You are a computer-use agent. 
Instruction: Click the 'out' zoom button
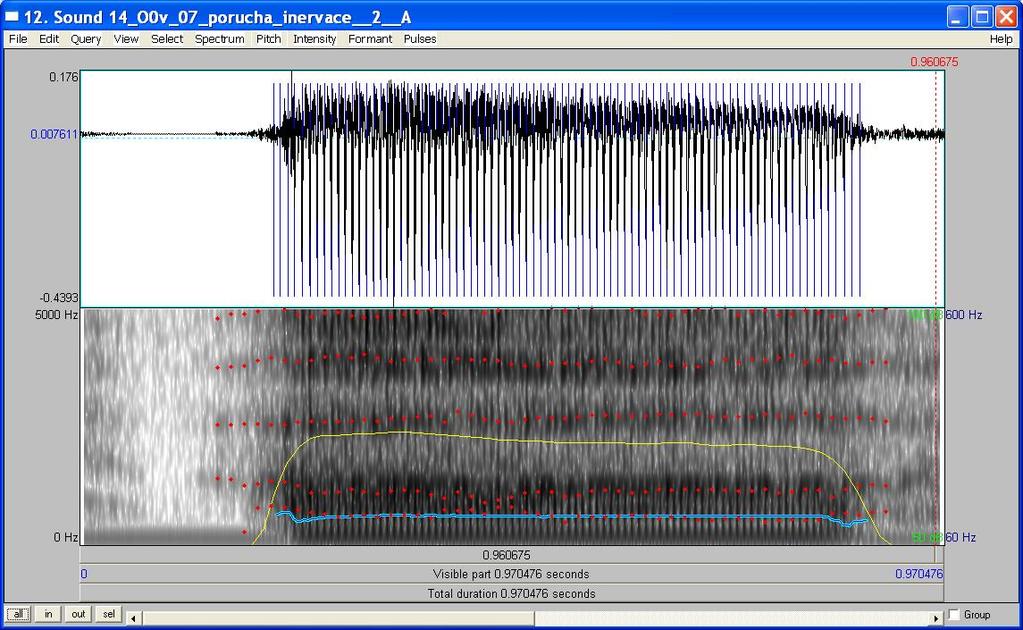coord(78,614)
